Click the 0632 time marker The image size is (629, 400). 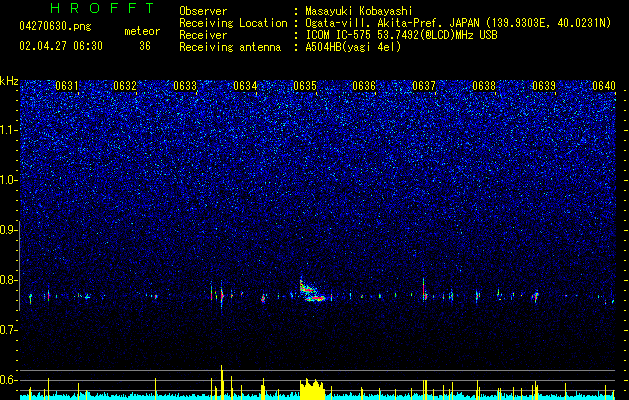point(125,86)
